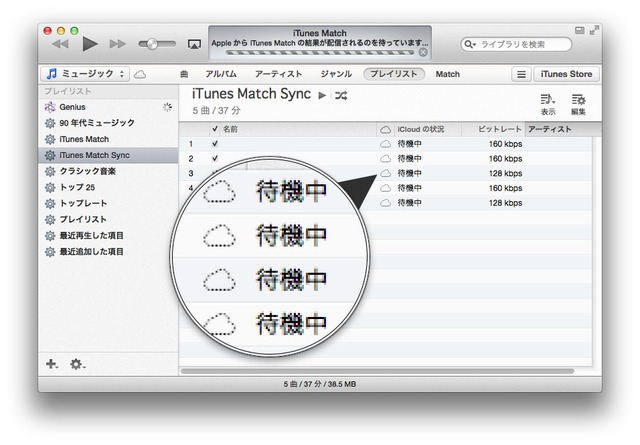Sort by ビットレート column header
This screenshot has width=640, height=445.
click(493, 129)
